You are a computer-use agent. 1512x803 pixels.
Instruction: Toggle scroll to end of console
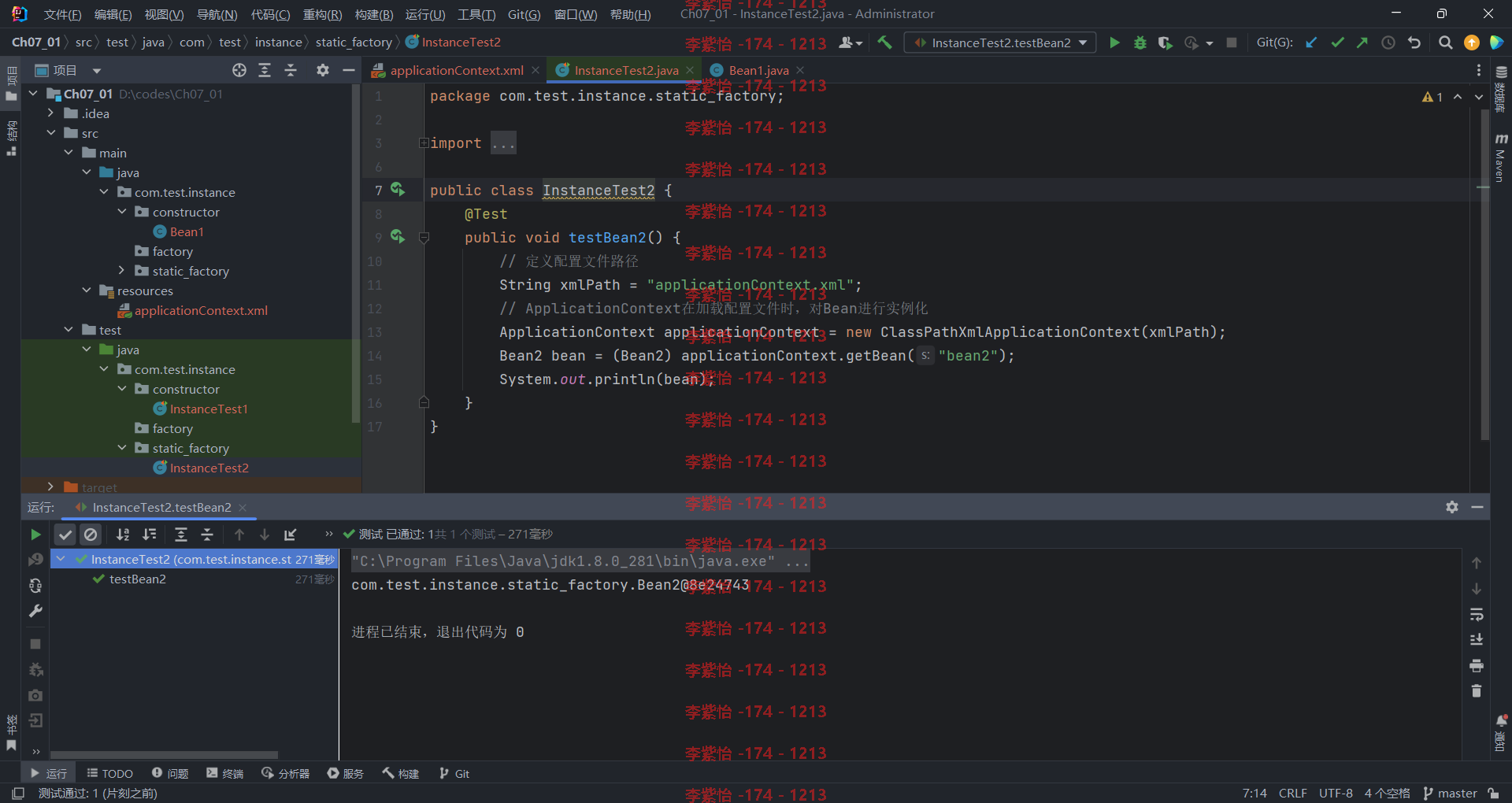tap(1477, 640)
